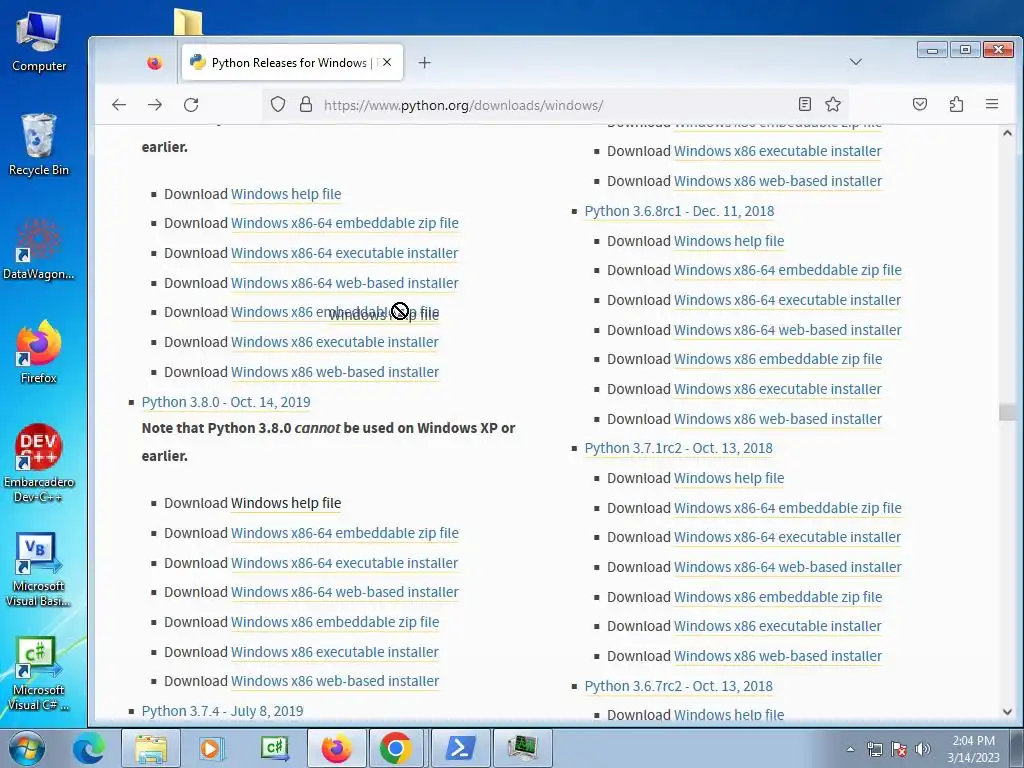
Task: Open the Windows Start menu orb
Action: point(27,748)
